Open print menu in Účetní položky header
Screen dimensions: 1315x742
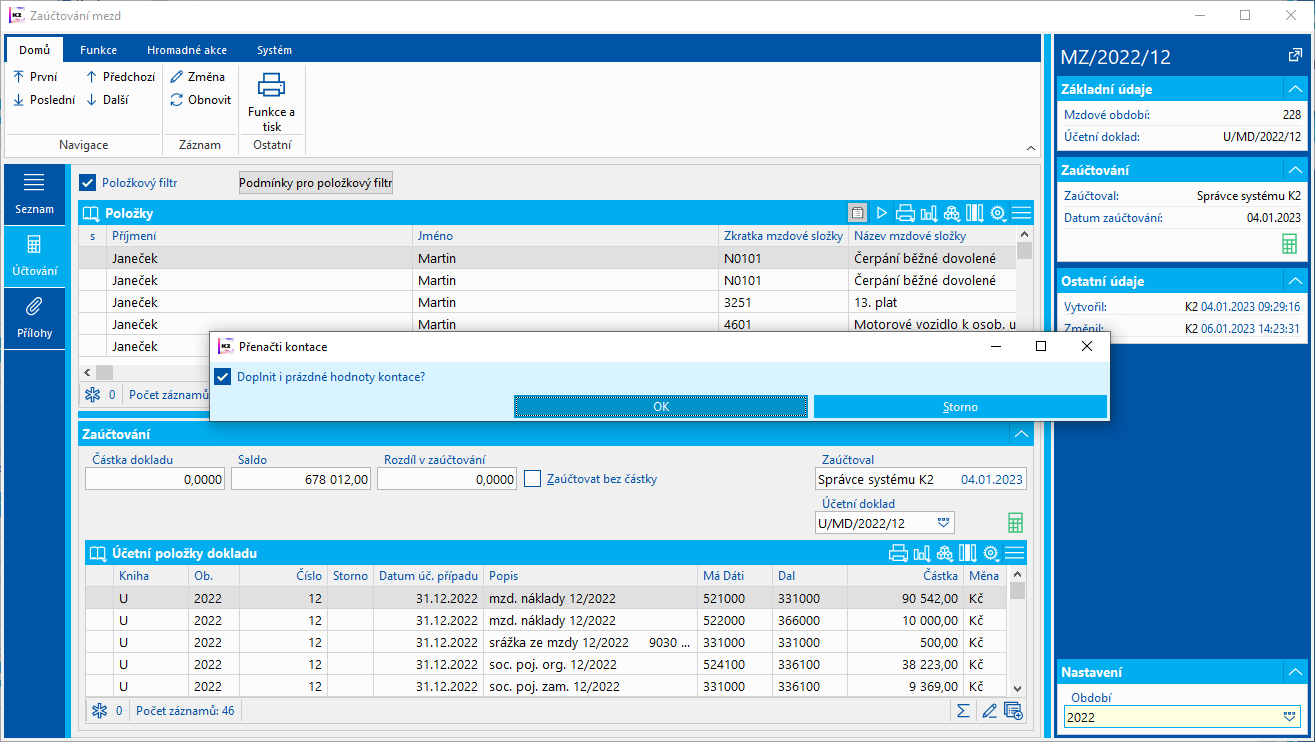click(898, 553)
